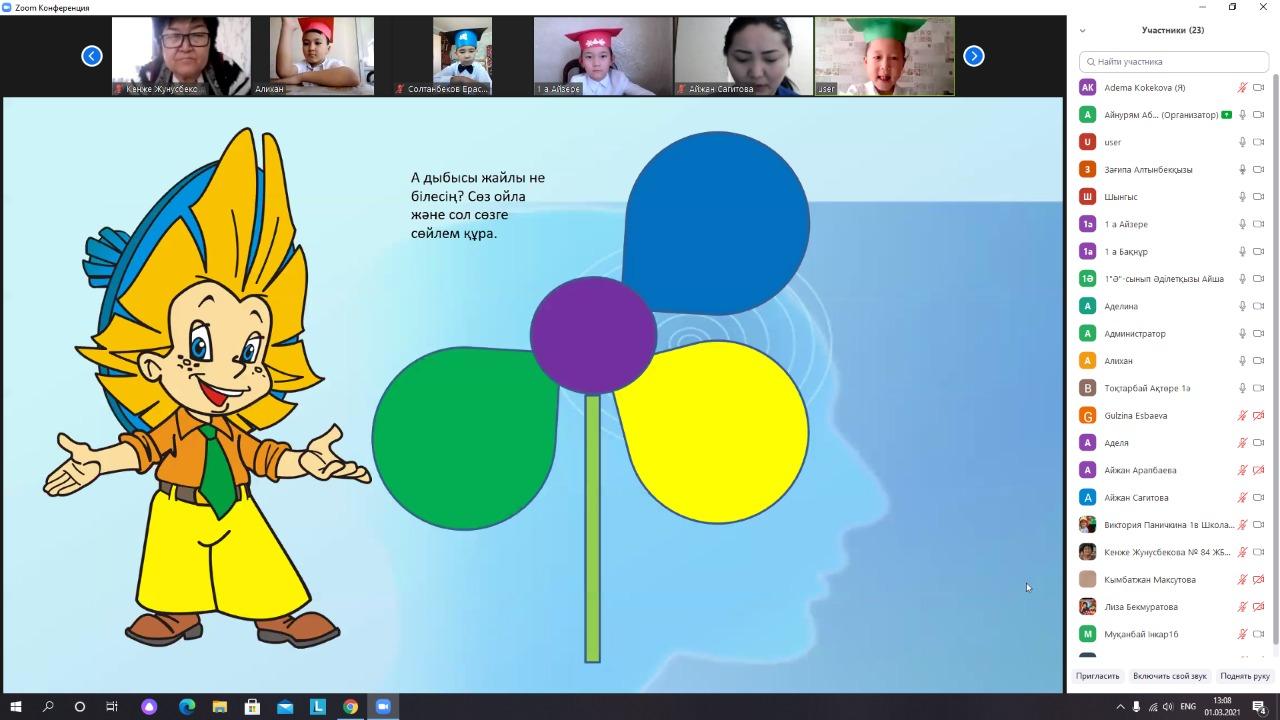1280x720 pixels.
Task: Open Microsoft Edge from the taskbar
Action: [187, 707]
